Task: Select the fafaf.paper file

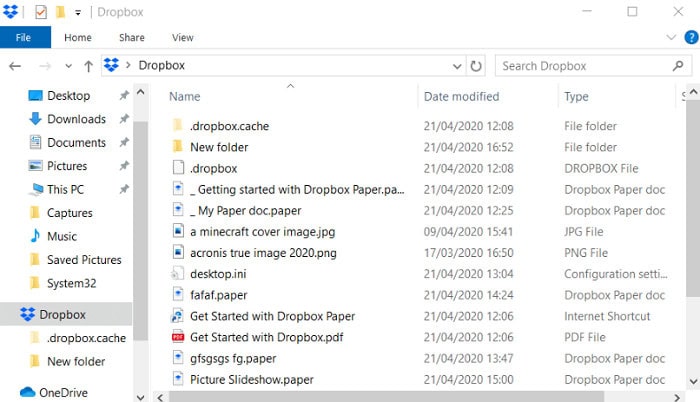Action: point(218,295)
